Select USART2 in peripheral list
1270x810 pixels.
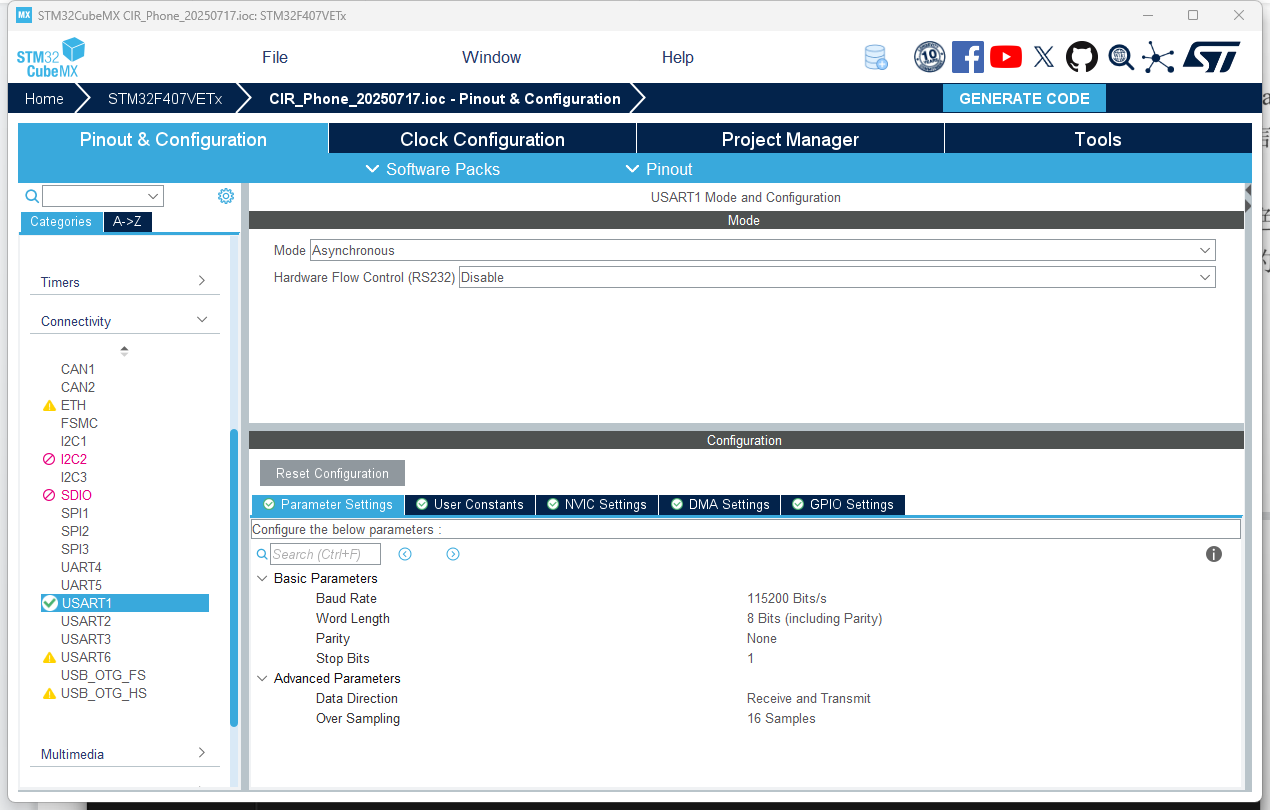click(86, 621)
